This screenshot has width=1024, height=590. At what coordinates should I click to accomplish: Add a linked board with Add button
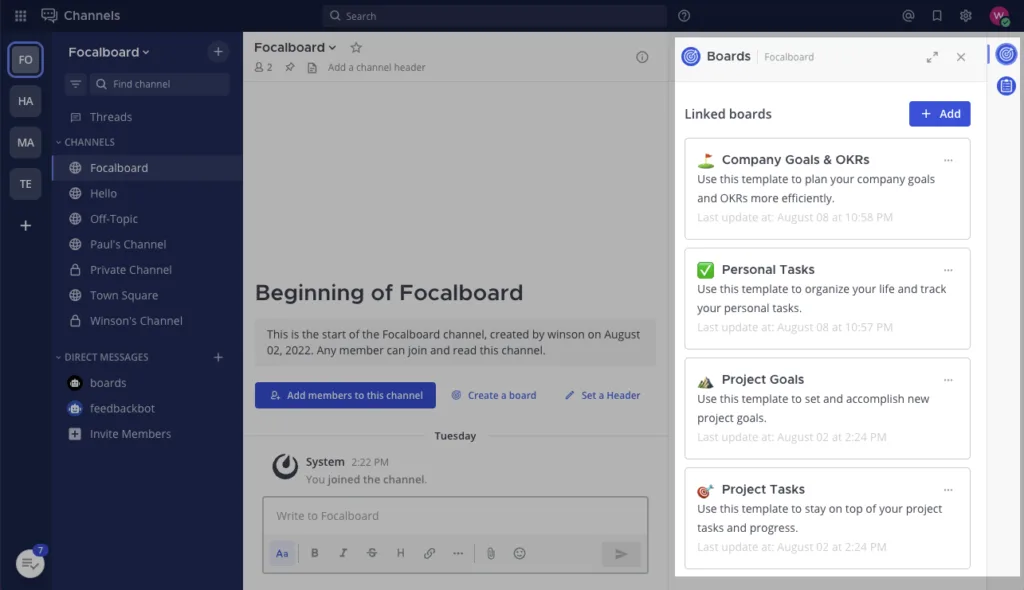click(939, 114)
